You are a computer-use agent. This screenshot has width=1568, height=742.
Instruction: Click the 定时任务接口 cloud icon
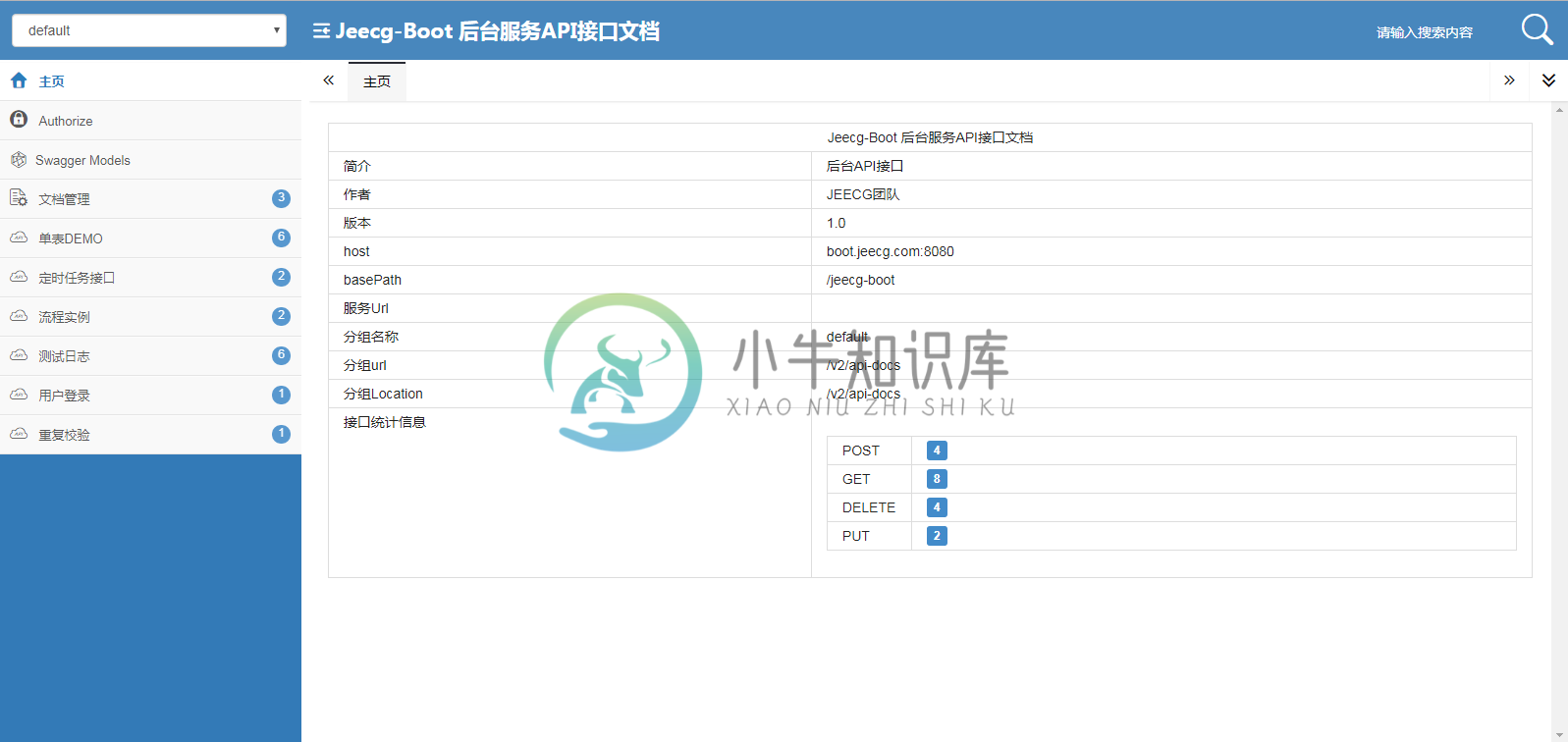19,277
